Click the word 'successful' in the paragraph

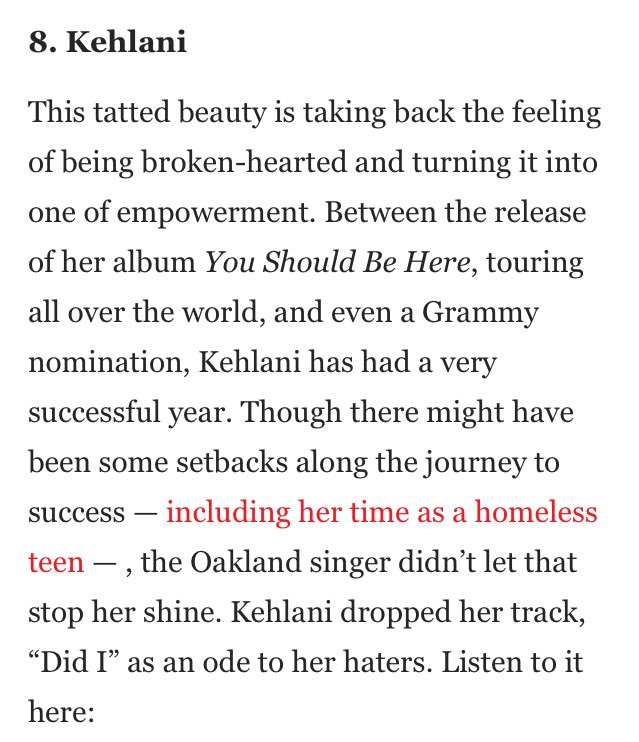pyautogui.click(x=95, y=413)
